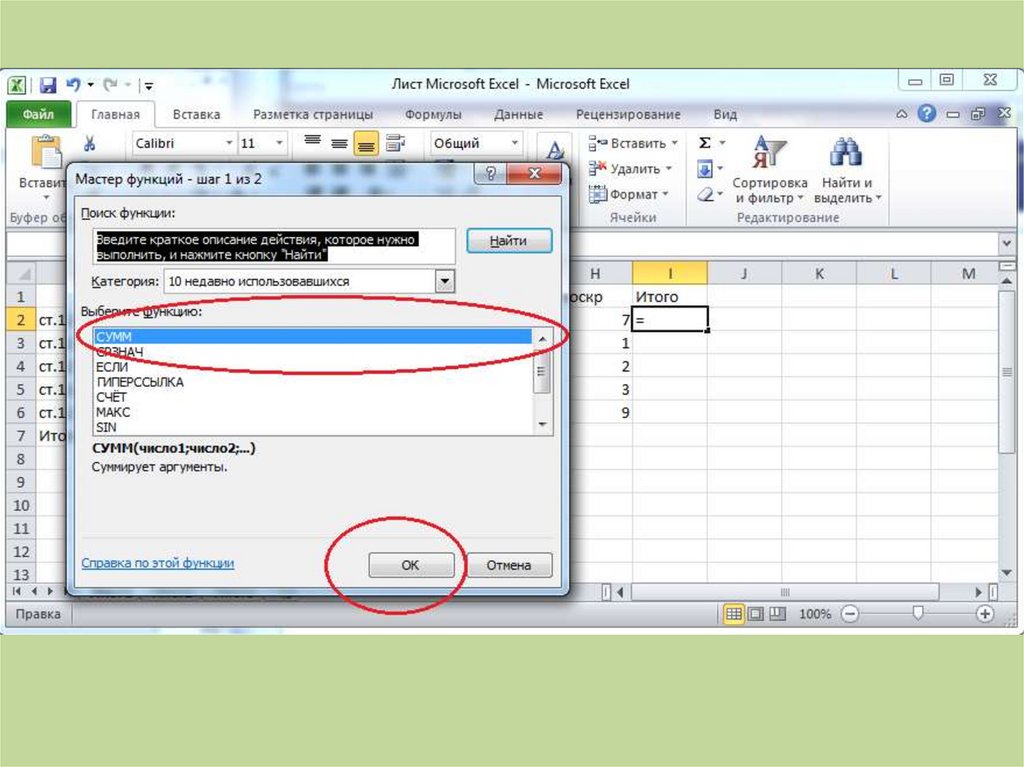1024x767 pixels.
Task: Open the customize quick access toolbar arrow
Action: click(149, 86)
